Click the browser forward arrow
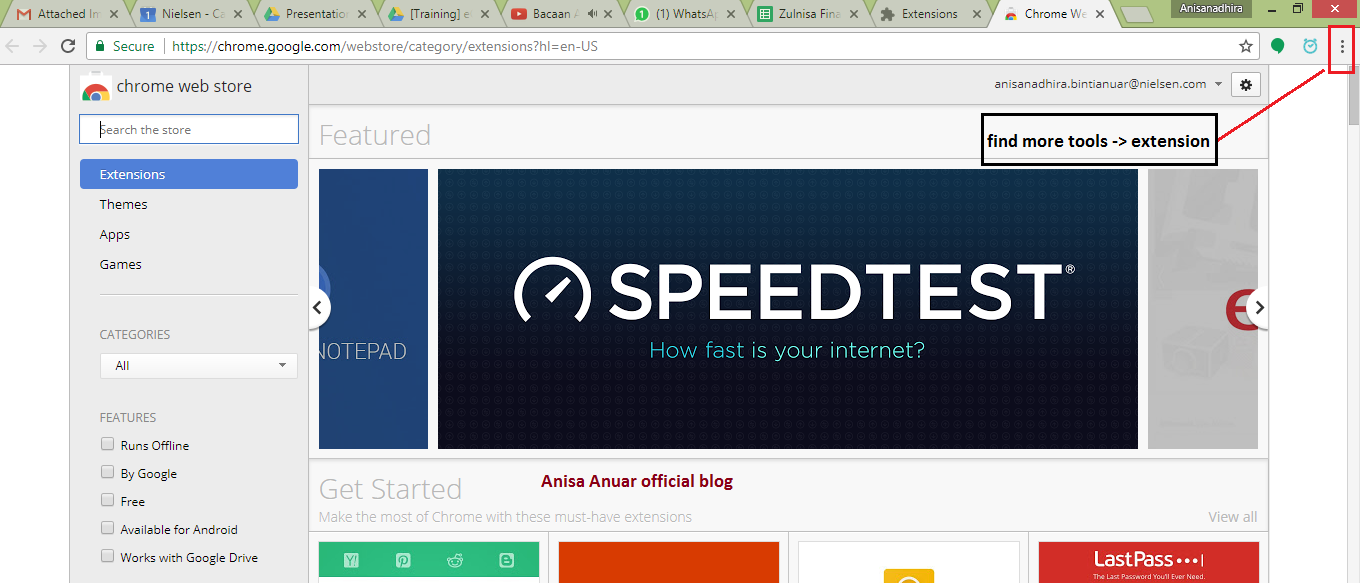The height and width of the screenshot is (583, 1360). coord(40,46)
